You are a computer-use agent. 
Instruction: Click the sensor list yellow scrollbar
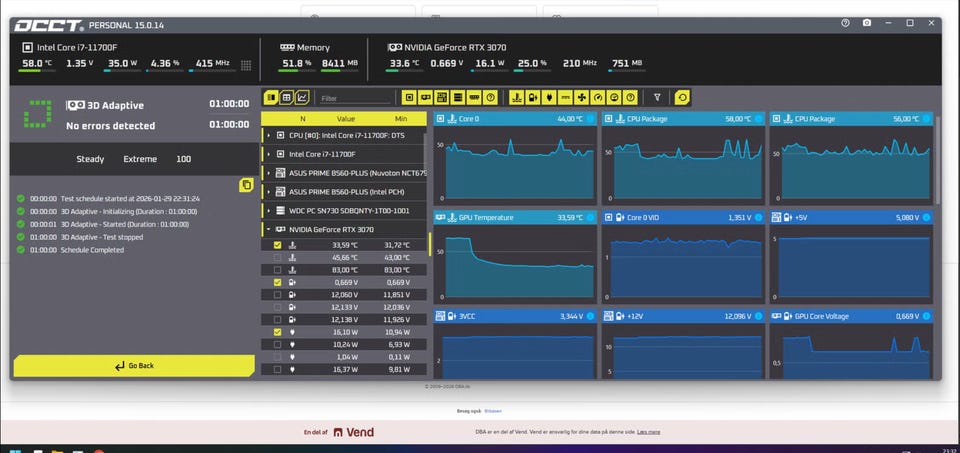coord(430,244)
